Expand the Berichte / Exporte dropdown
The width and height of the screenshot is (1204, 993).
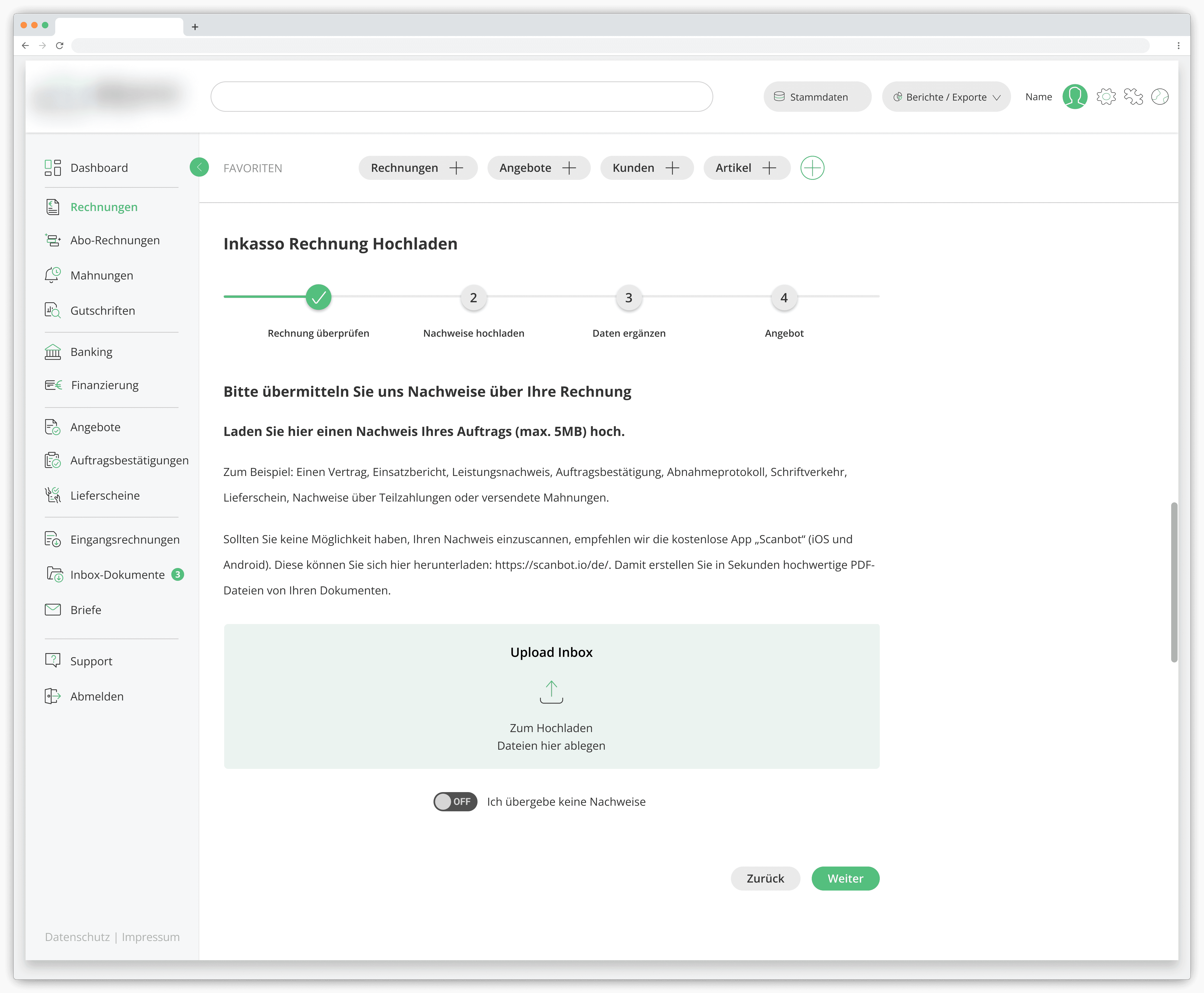point(946,97)
